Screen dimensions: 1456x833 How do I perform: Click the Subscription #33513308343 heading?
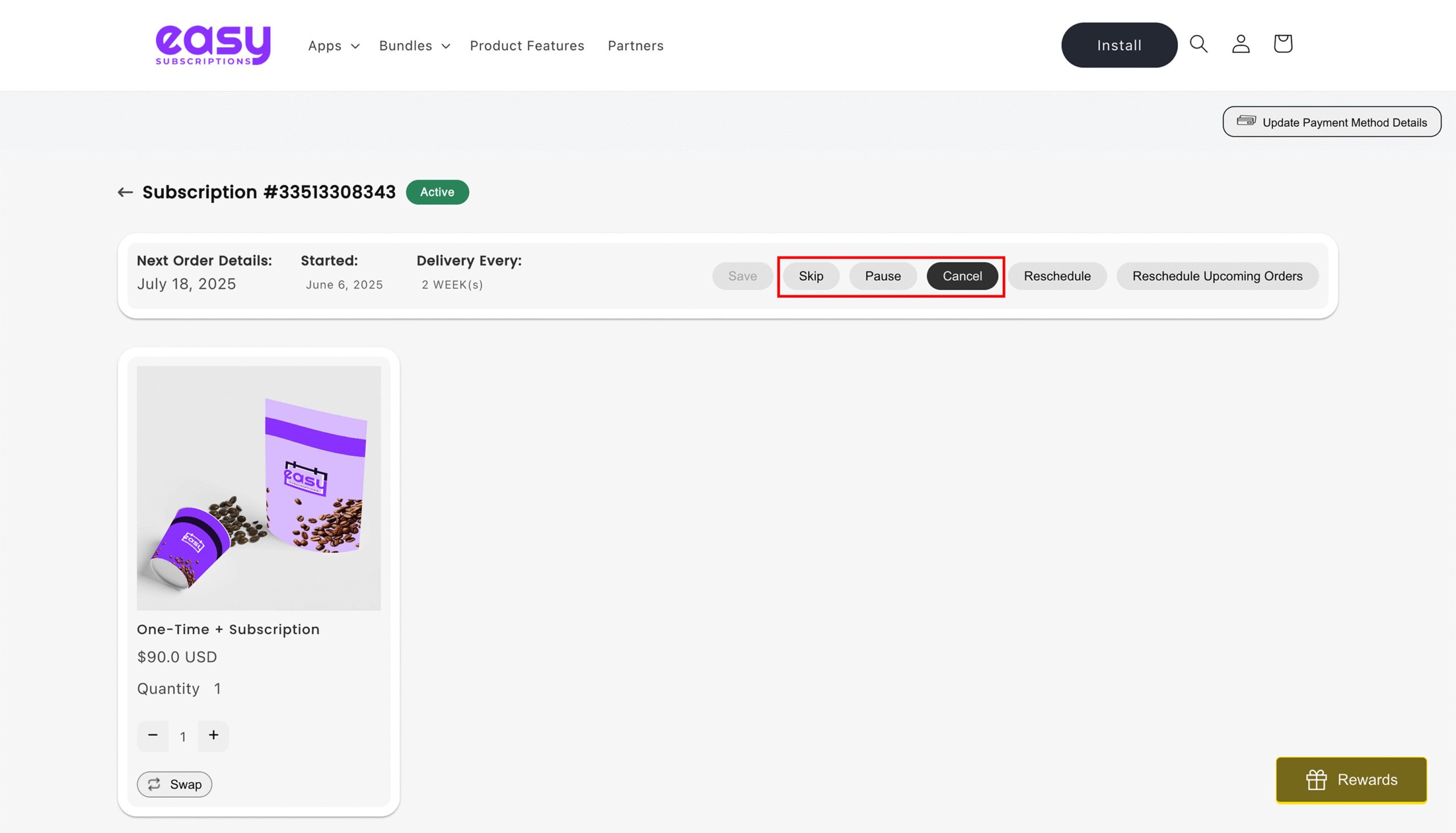(x=269, y=192)
